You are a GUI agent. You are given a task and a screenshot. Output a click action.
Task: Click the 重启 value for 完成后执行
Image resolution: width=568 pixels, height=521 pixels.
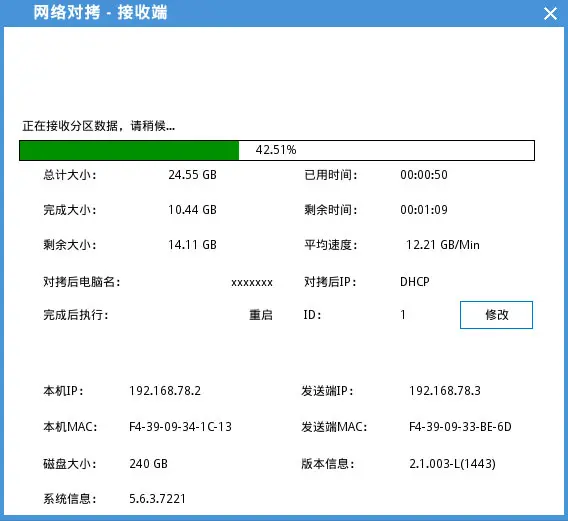coord(261,315)
